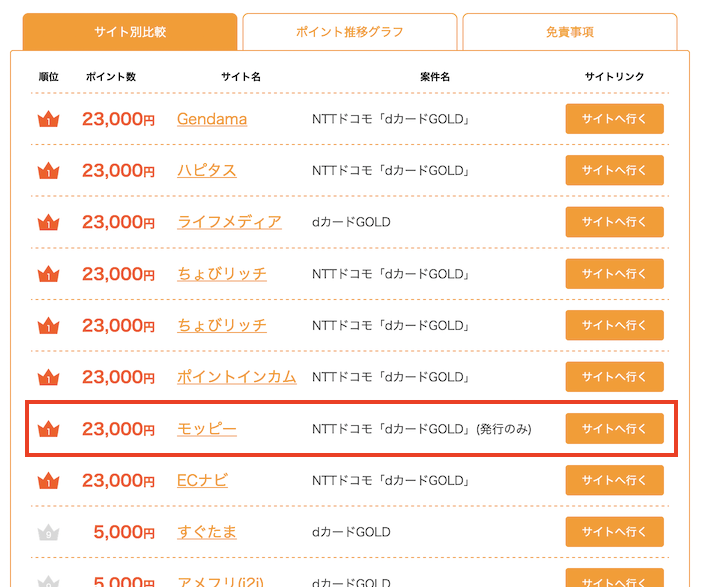Open the ハピタス site name link

207,171
